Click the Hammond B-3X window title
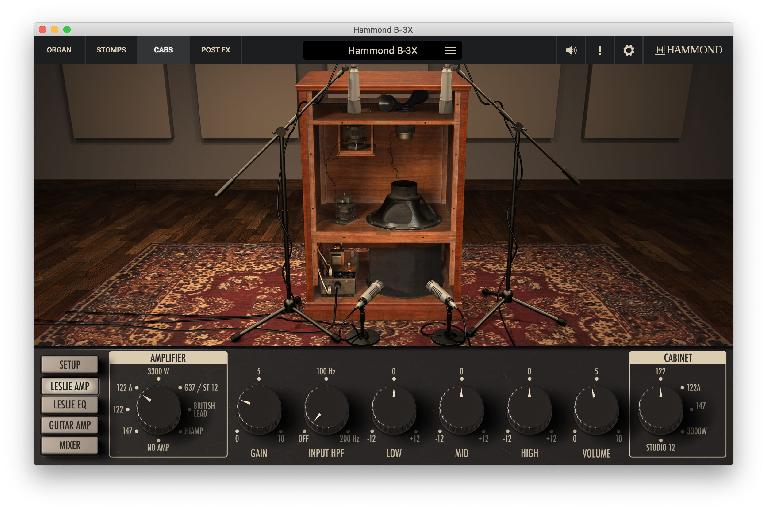The height and width of the screenshot is (511, 768). pyautogui.click(x=383, y=30)
